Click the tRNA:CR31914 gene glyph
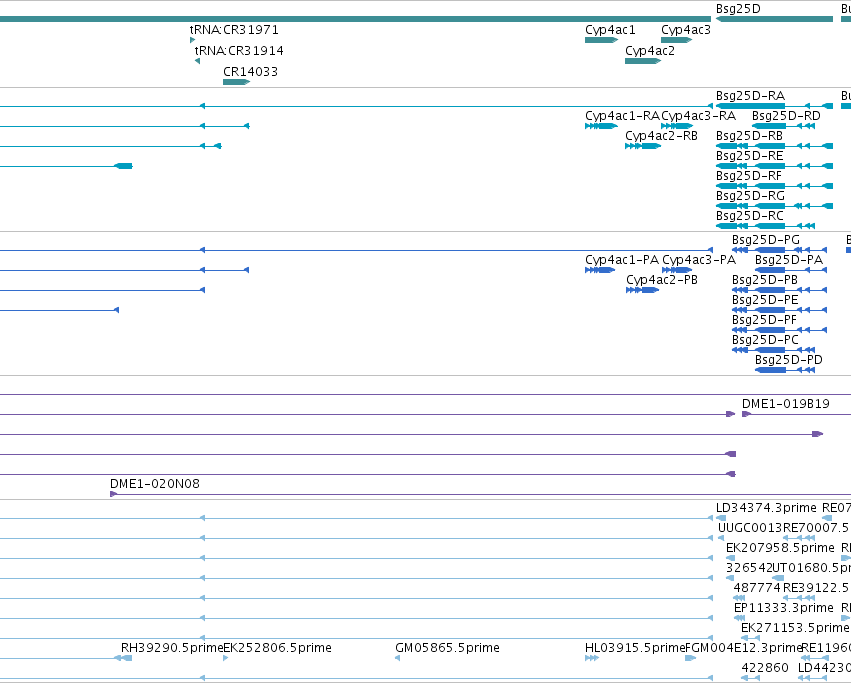This screenshot has height=683, width=851. click(x=198, y=61)
